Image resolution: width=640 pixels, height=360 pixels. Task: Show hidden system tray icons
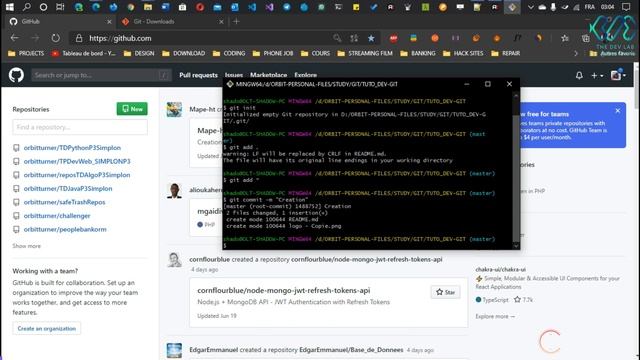tap(531, 7)
